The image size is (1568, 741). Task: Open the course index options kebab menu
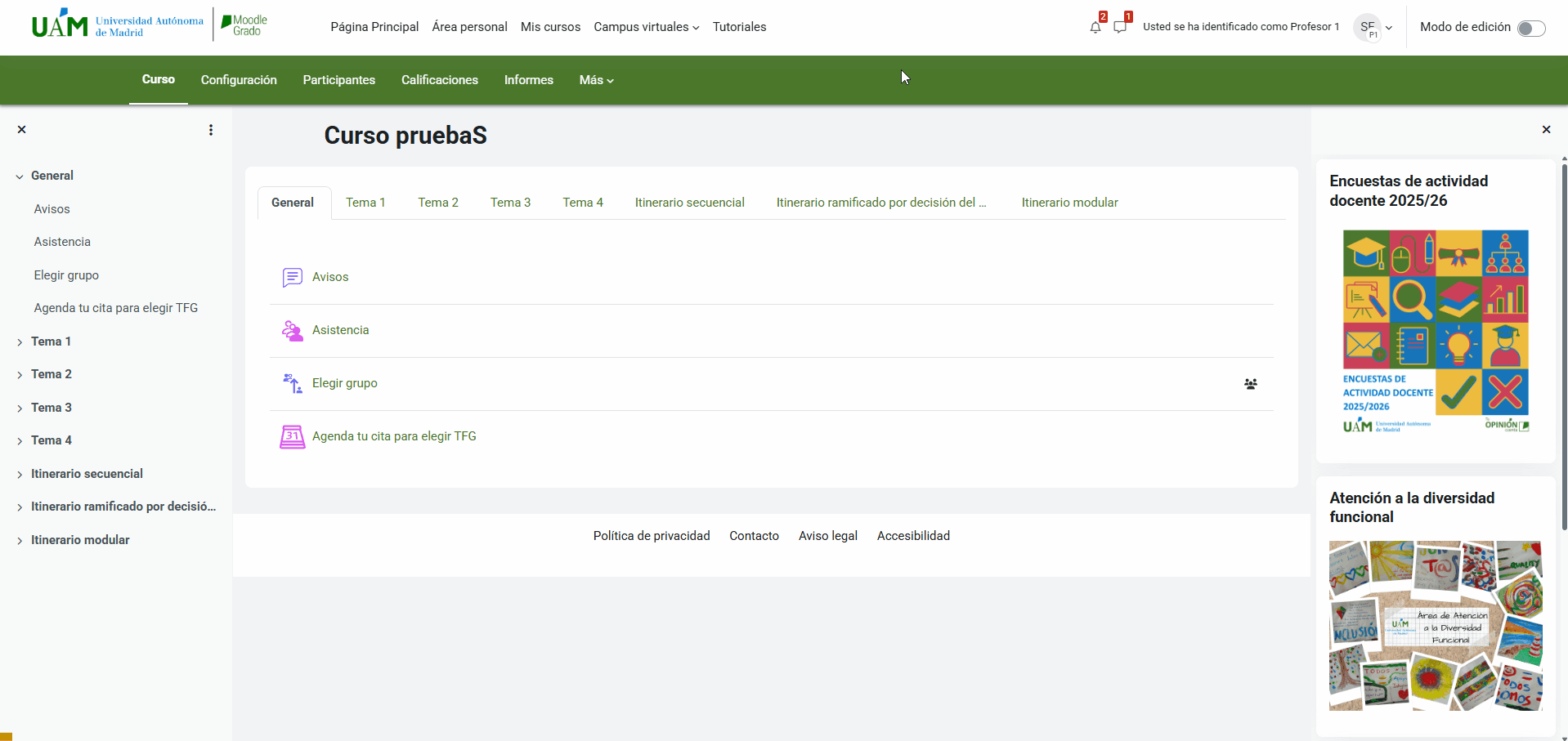point(211,129)
